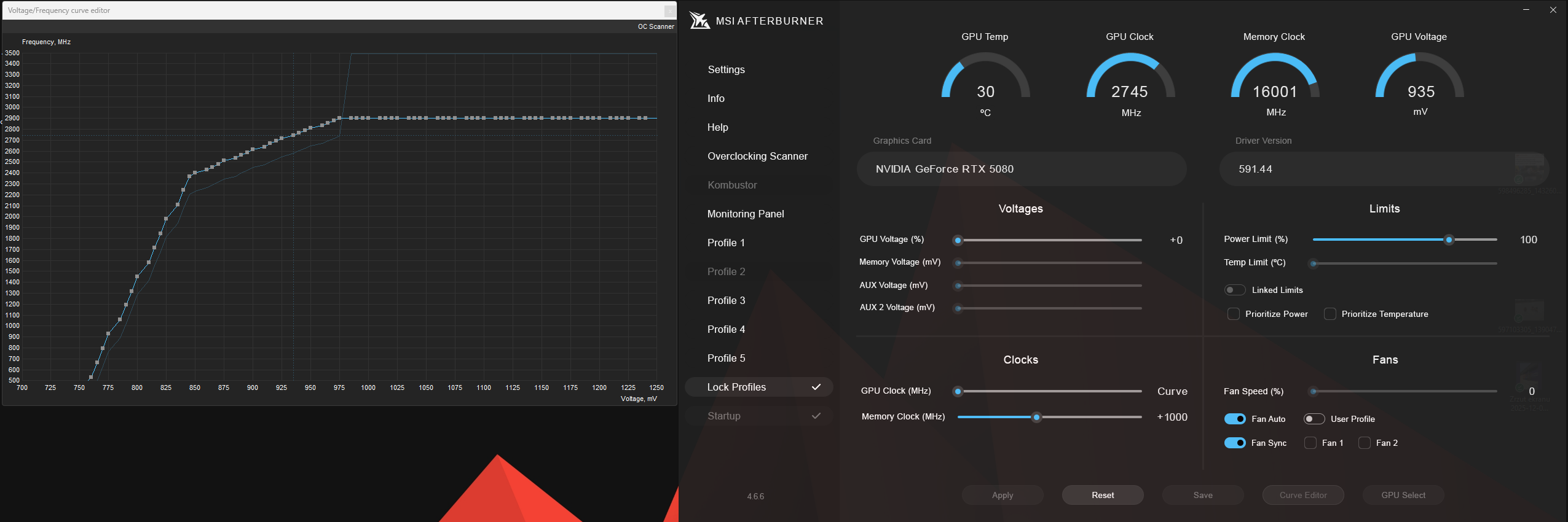Select the lowest curve point near 500 MHz
This screenshot has width=1568, height=522.
point(91,378)
